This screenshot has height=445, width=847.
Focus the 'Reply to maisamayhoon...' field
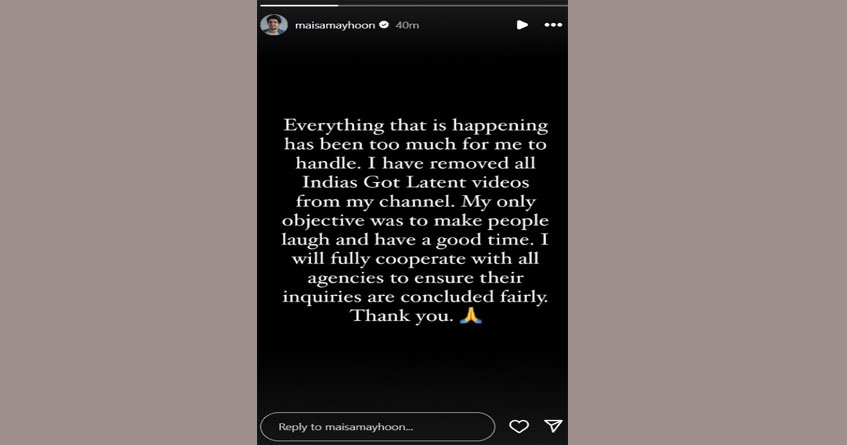[x=375, y=426]
